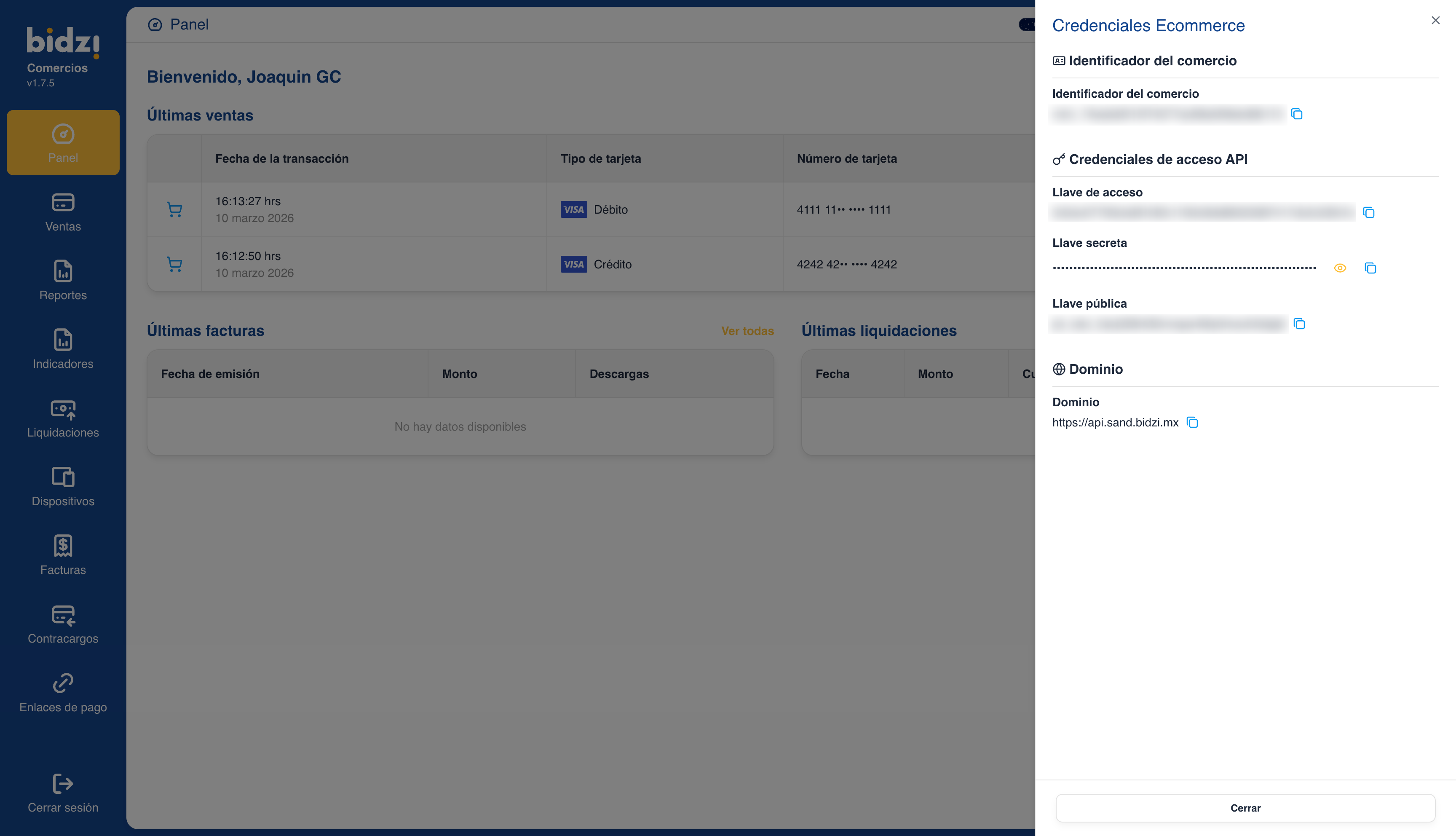Copy the Llave secreta value
The width and height of the screenshot is (1456, 836).
1370,268
